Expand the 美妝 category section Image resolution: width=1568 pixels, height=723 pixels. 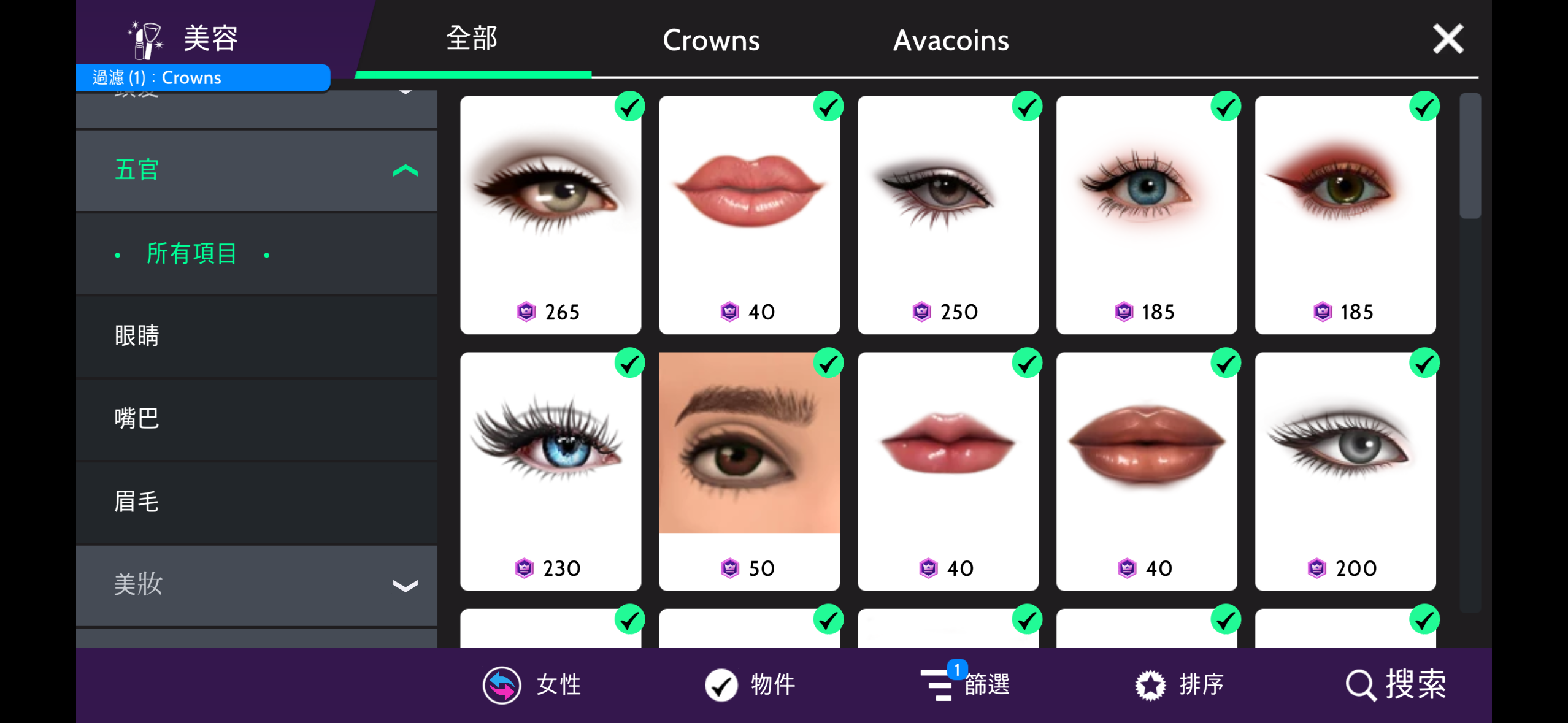[256, 585]
